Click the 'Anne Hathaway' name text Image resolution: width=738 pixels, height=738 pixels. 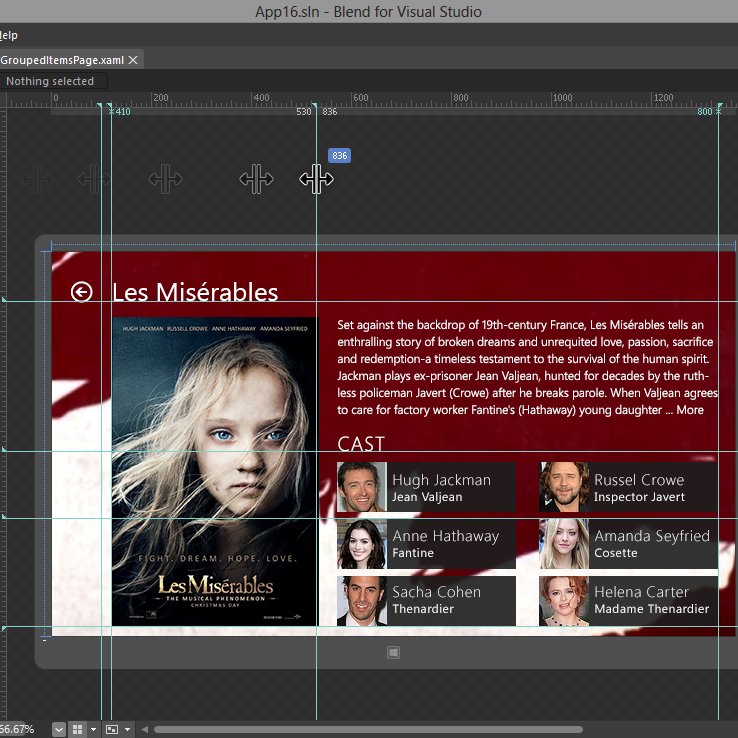(x=446, y=536)
